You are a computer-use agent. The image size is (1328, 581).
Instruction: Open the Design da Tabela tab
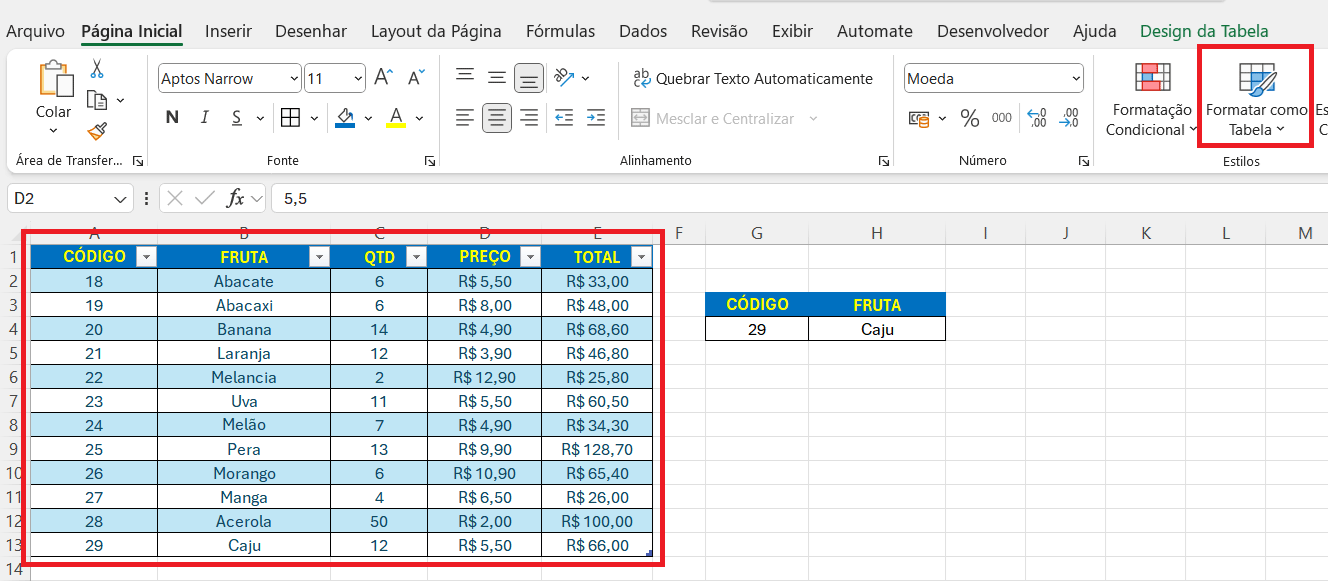point(1204,31)
